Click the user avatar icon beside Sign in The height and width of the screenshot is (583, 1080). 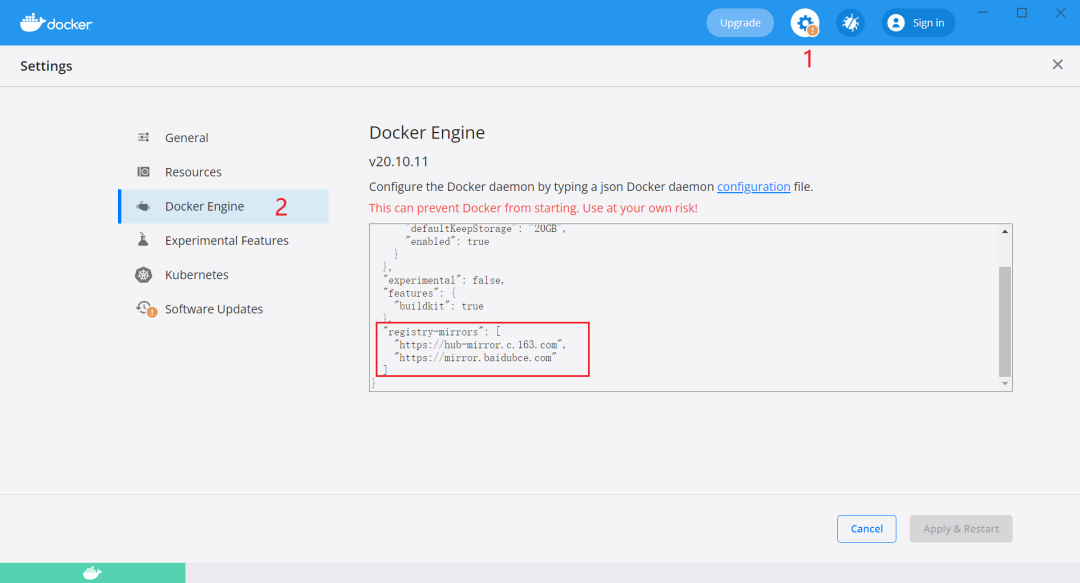tap(896, 23)
